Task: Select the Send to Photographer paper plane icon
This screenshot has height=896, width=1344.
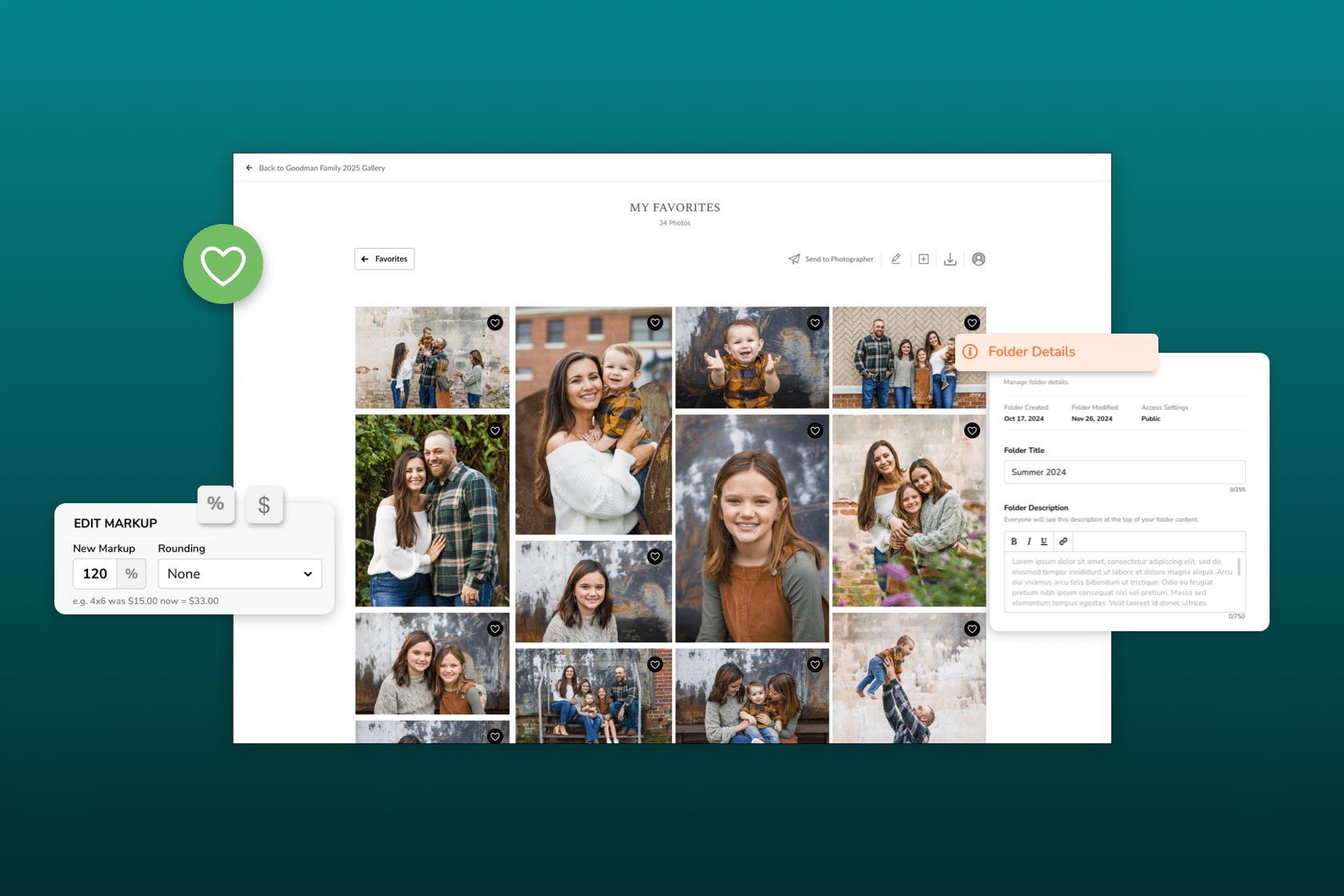Action: (795, 258)
